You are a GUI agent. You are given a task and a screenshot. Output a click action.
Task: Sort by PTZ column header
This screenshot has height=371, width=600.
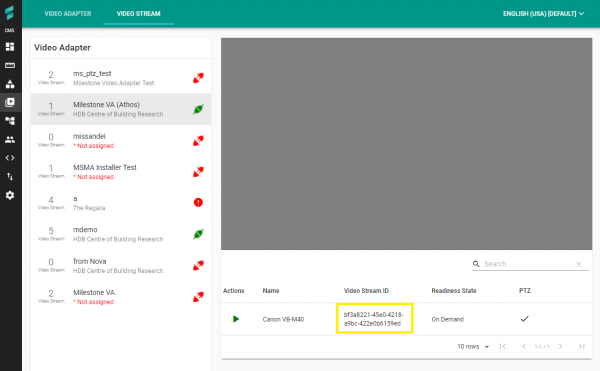click(x=525, y=291)
